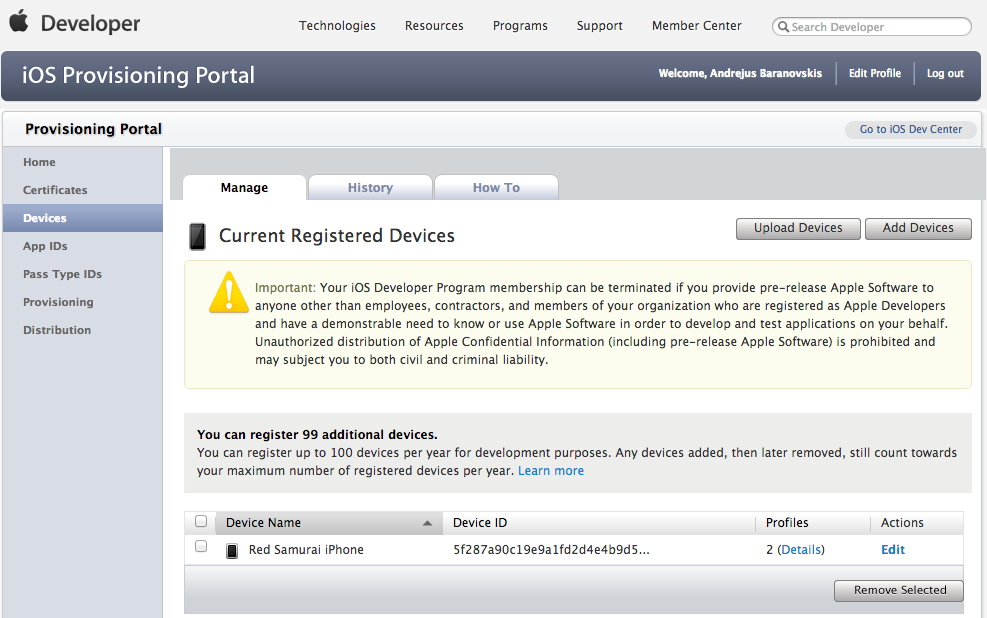Click the Red Samurai iPhone device icon
The height and width of the screenshot is (618, 987).
coord(232,550)
